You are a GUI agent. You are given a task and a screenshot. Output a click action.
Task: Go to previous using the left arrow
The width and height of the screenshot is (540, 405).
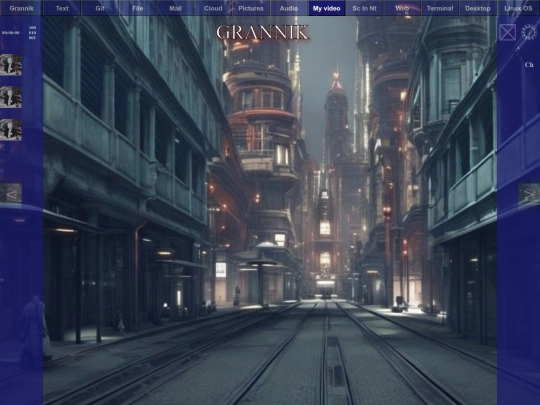click(11, 193)
